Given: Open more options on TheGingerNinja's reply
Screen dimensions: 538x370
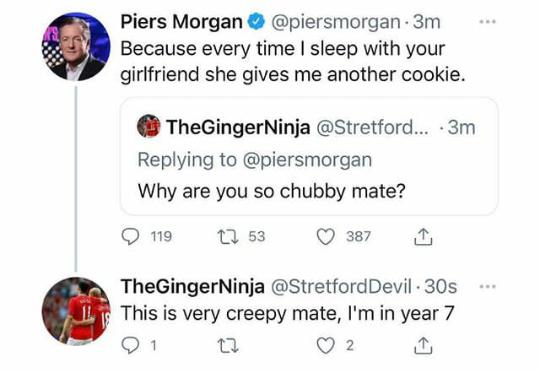Looking at the screenshot, I should point(488,286).
